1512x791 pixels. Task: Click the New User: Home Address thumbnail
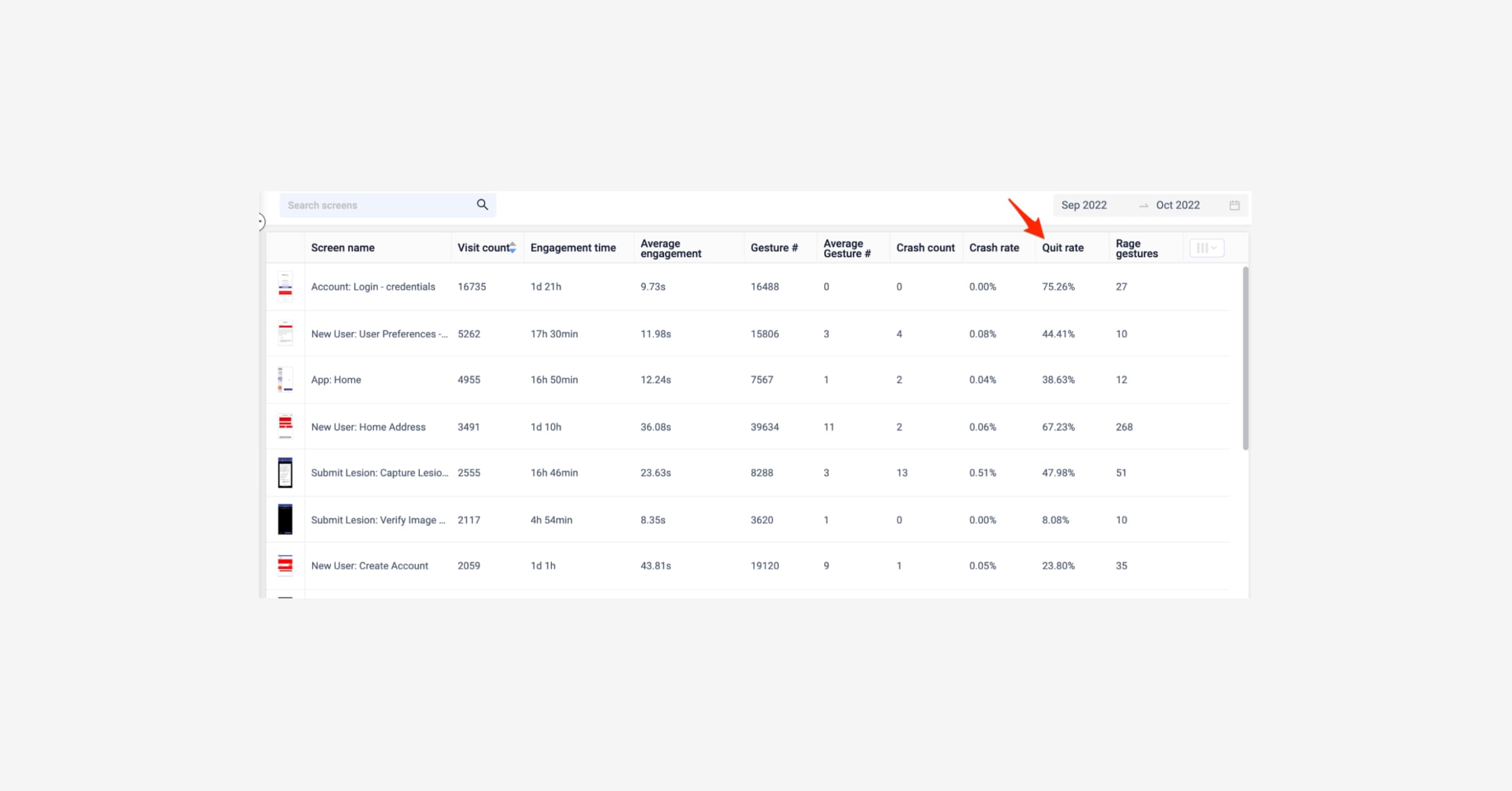285,427
